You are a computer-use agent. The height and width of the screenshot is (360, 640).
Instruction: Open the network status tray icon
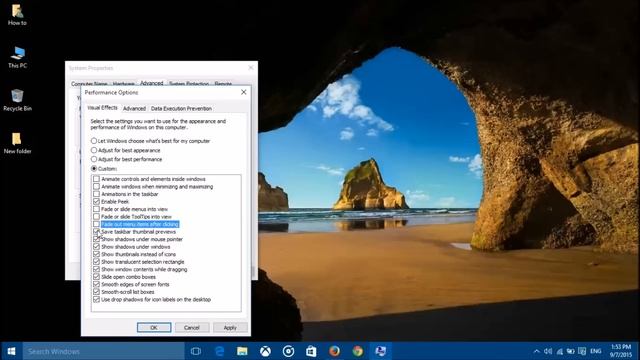(560, 351)
